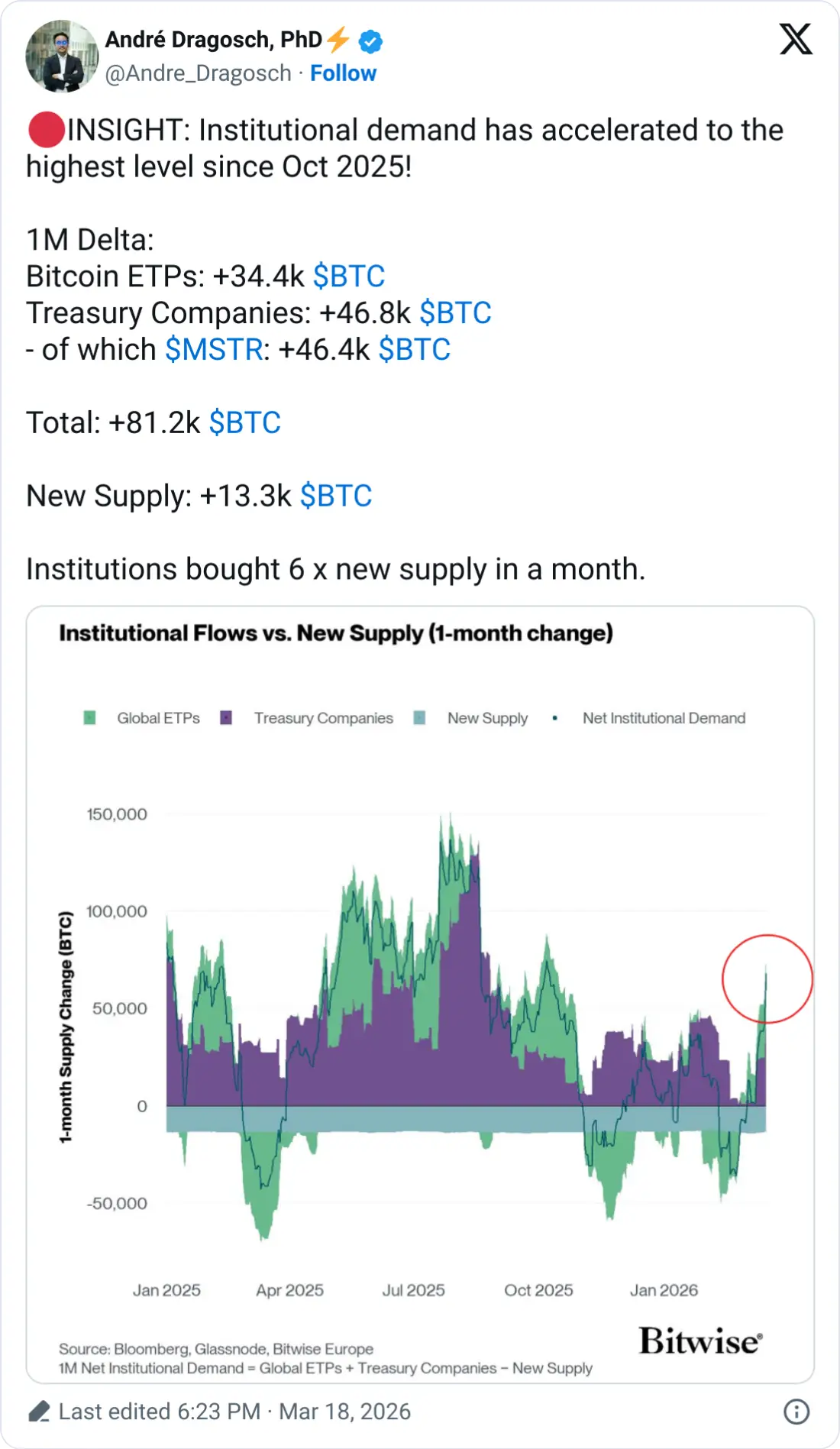
Task: Open the @Andre_Dragosch handle link
Action: coord(198,73)
